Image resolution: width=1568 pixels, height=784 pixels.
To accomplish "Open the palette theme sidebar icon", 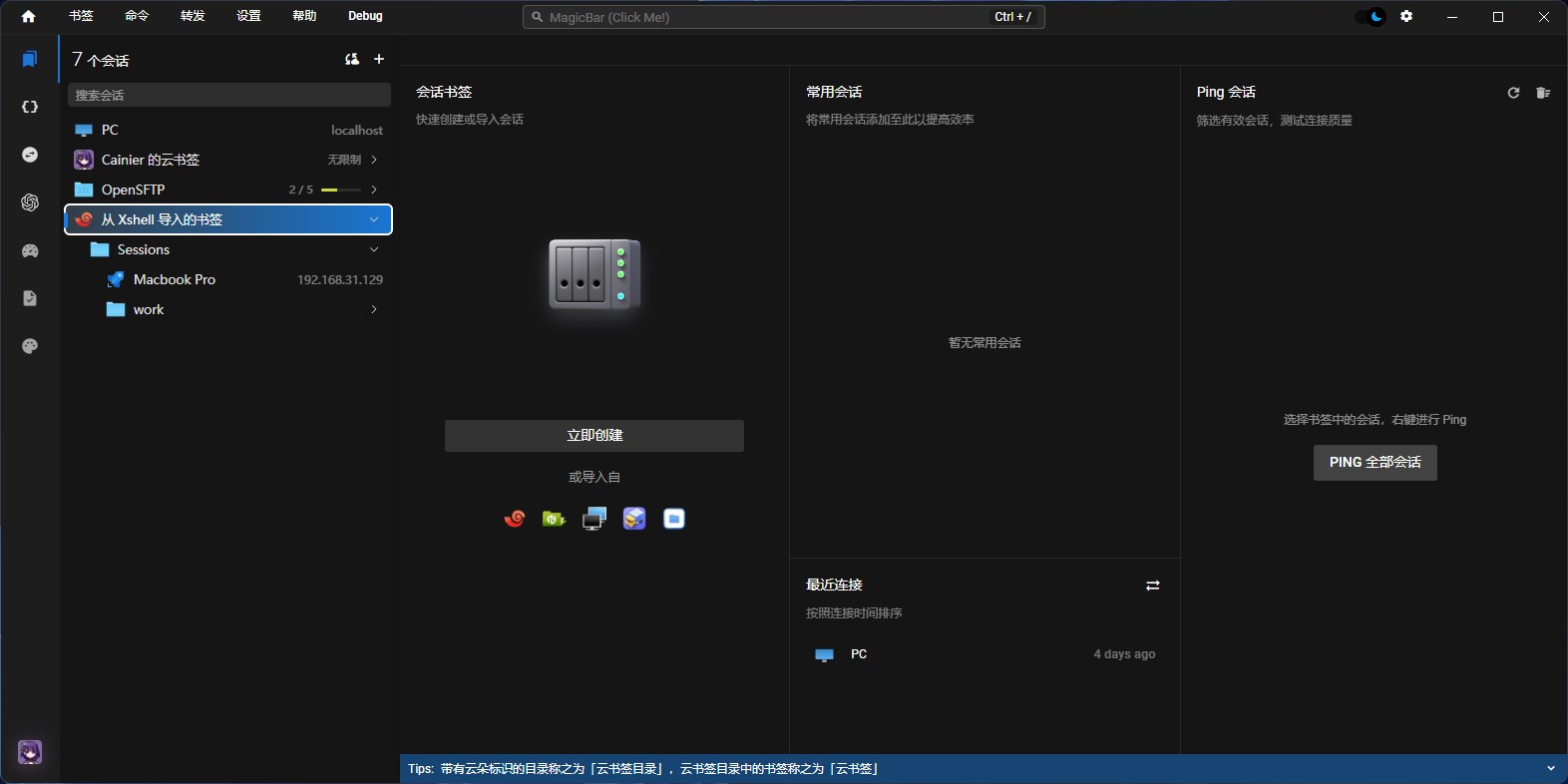I will point(30,346).
